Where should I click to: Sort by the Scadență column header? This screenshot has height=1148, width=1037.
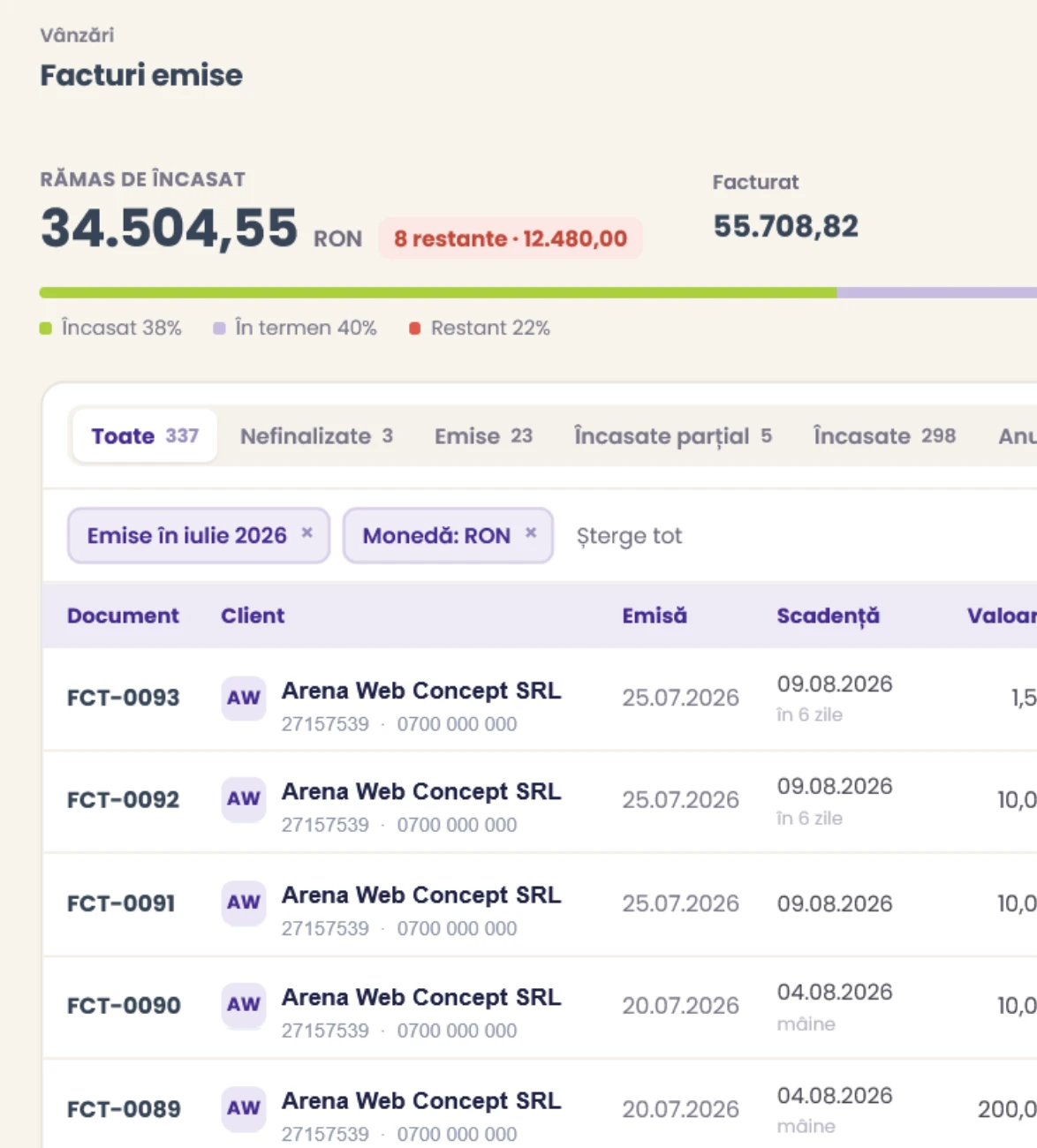(828, 616)
